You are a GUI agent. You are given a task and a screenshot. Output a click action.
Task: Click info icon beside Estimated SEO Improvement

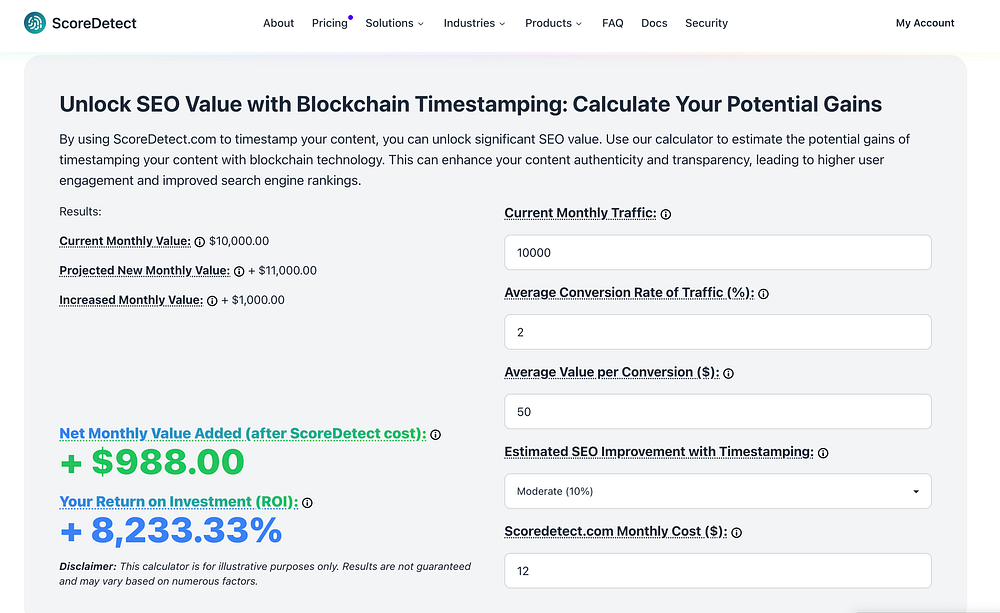tap(823, 453)
